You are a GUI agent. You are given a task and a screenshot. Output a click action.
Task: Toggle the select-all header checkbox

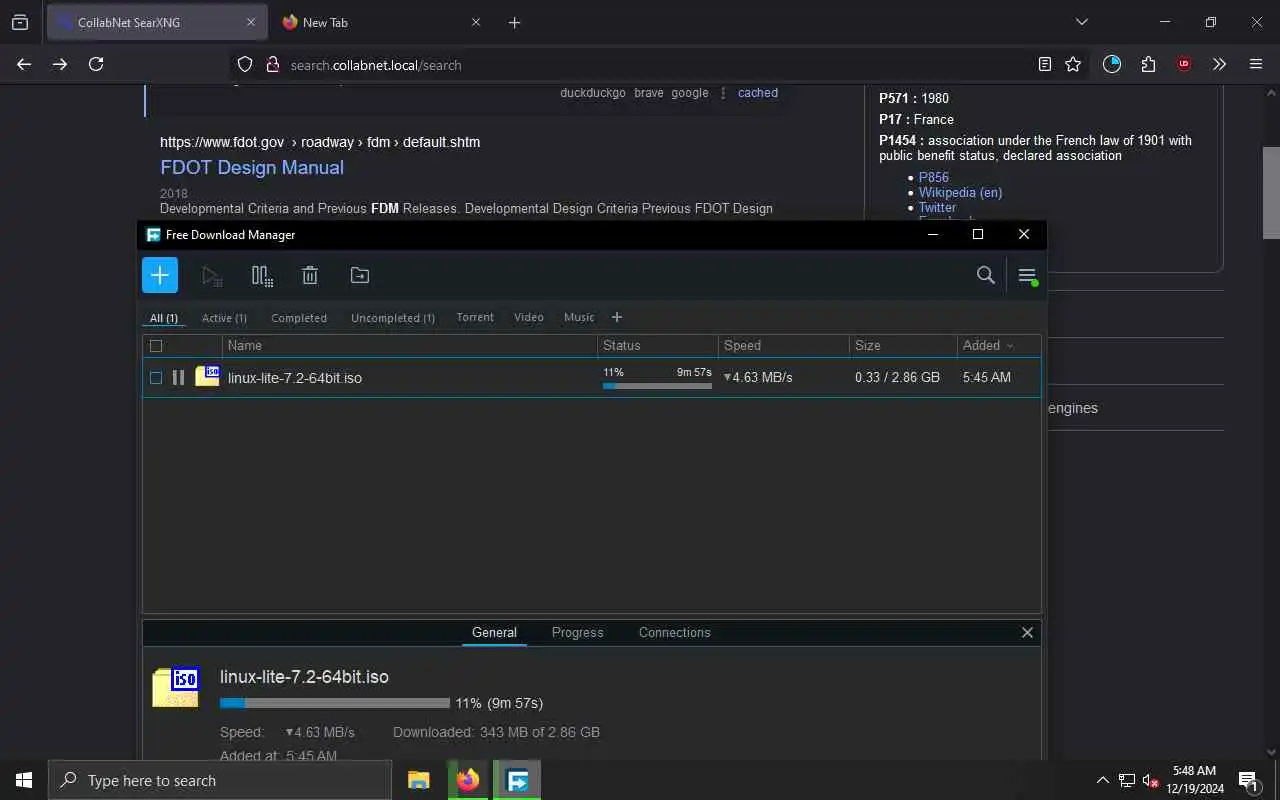point(156,346)
